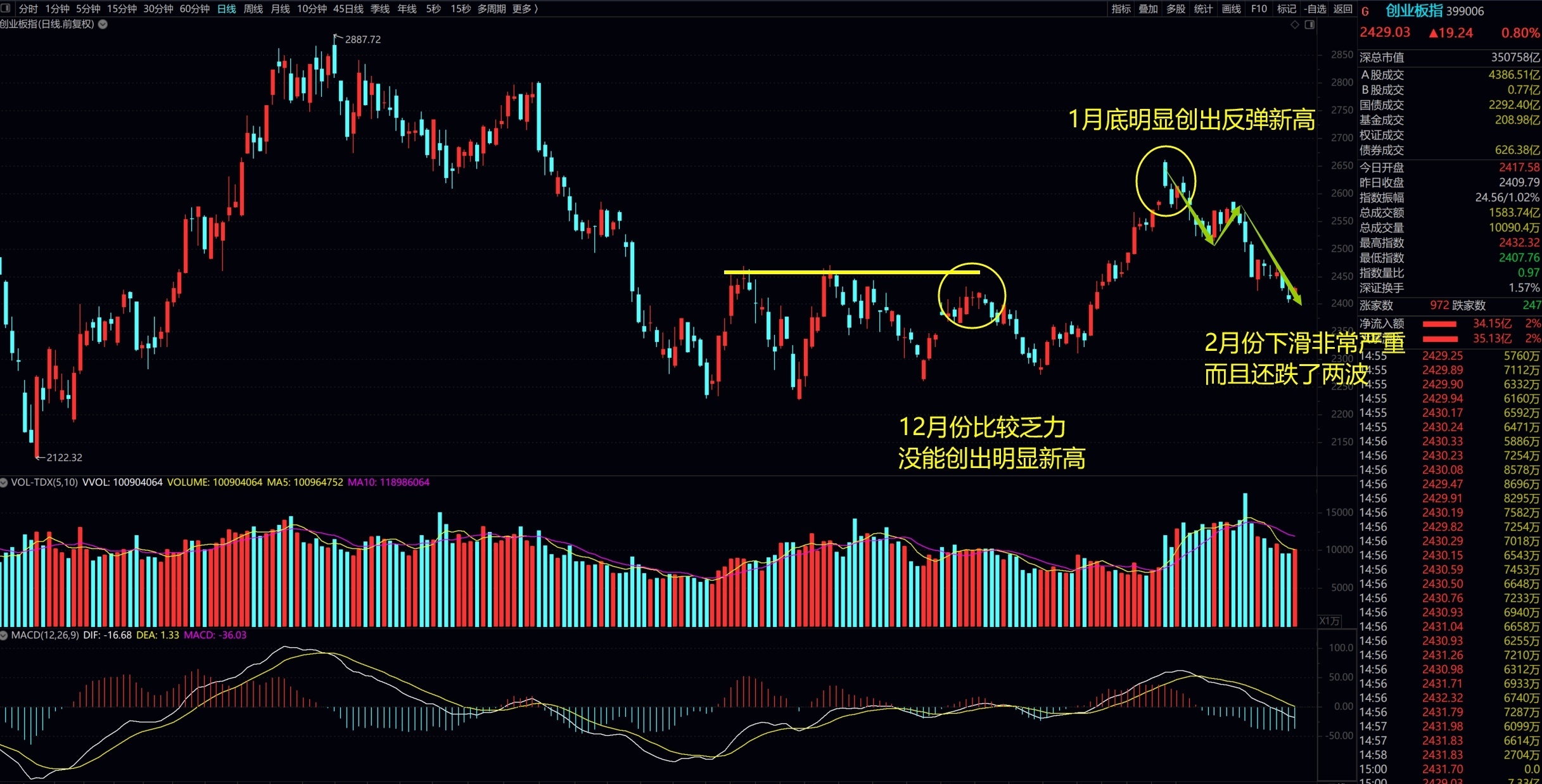
Task: Click the 总成交额 value 1583.74亿
Action: [x=1514, y=213]
